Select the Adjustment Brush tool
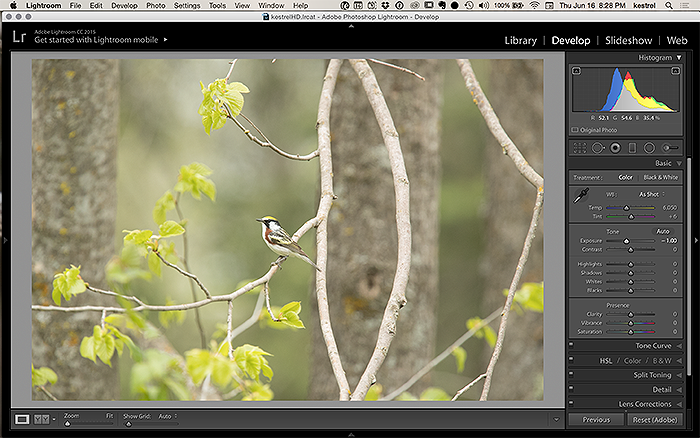Image resolution: width=700 pixels, height=438 pixels. (x=670, y=148)
